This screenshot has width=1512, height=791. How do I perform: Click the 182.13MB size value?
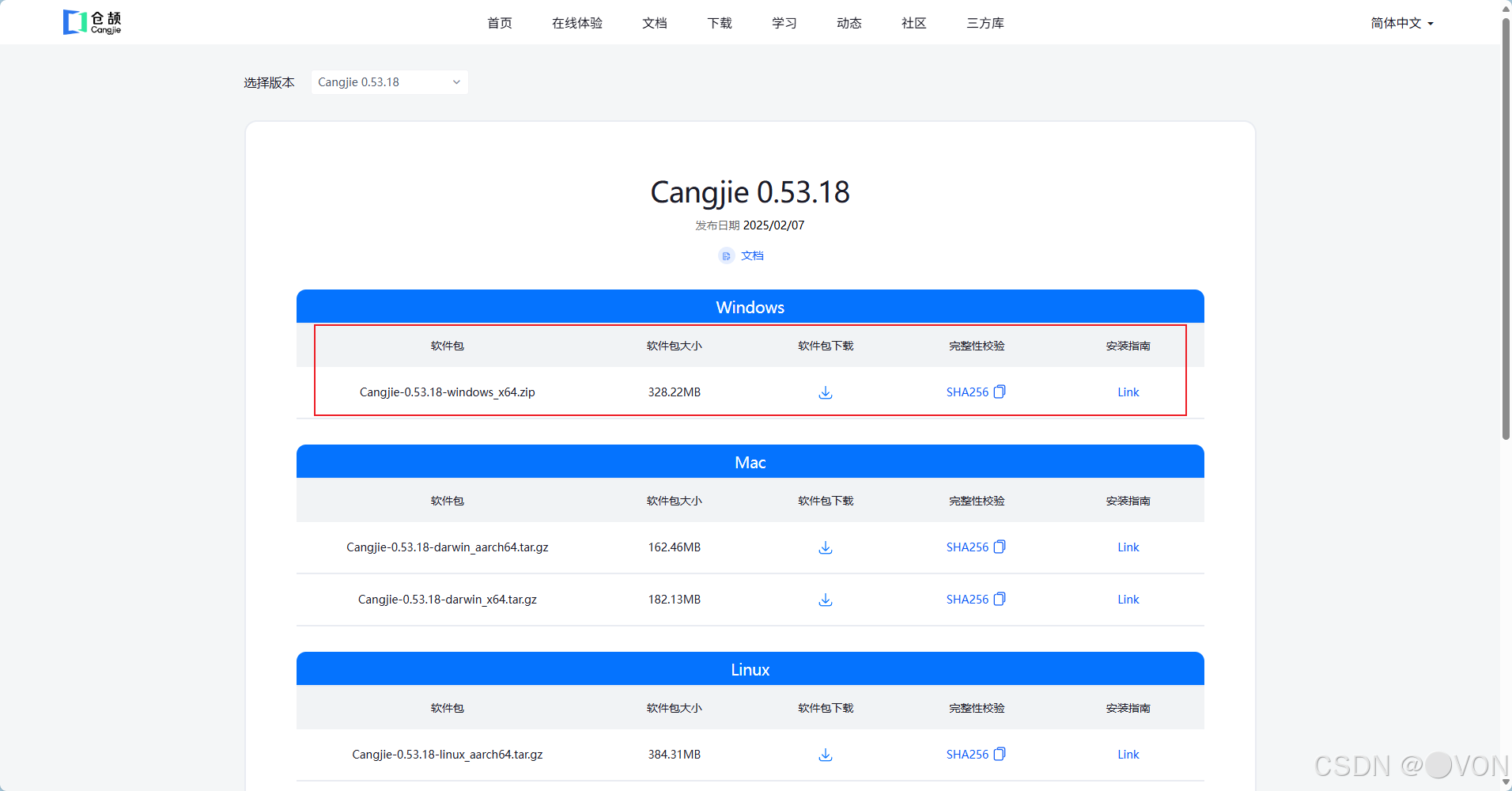pos(675,600)
